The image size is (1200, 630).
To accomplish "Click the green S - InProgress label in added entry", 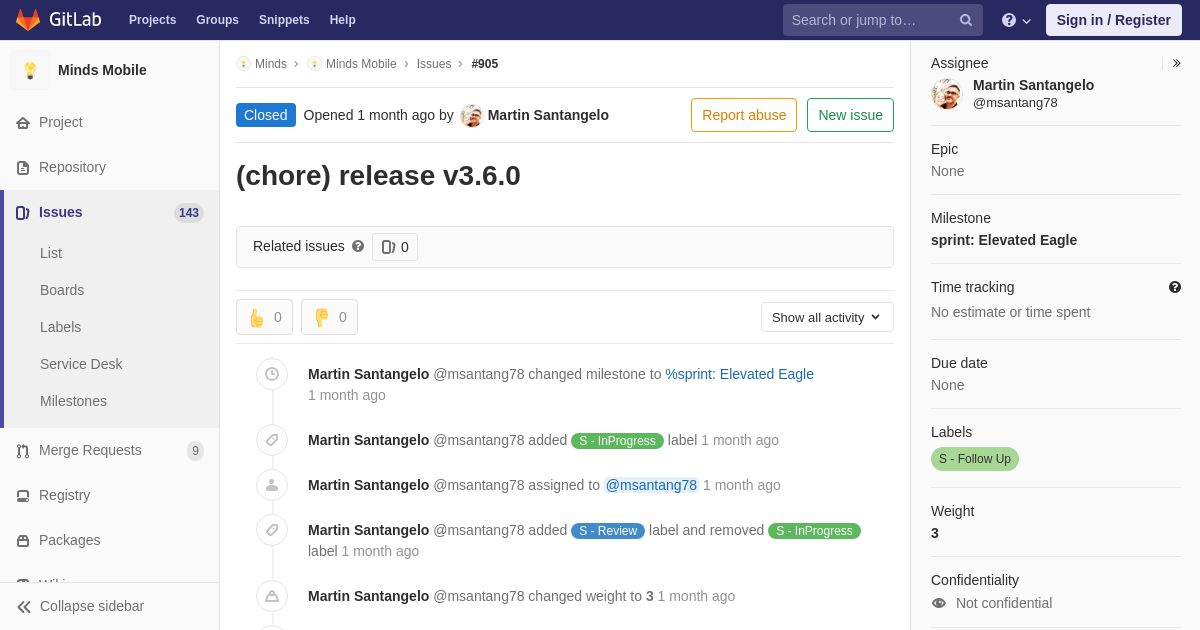I will coord(617,441).
